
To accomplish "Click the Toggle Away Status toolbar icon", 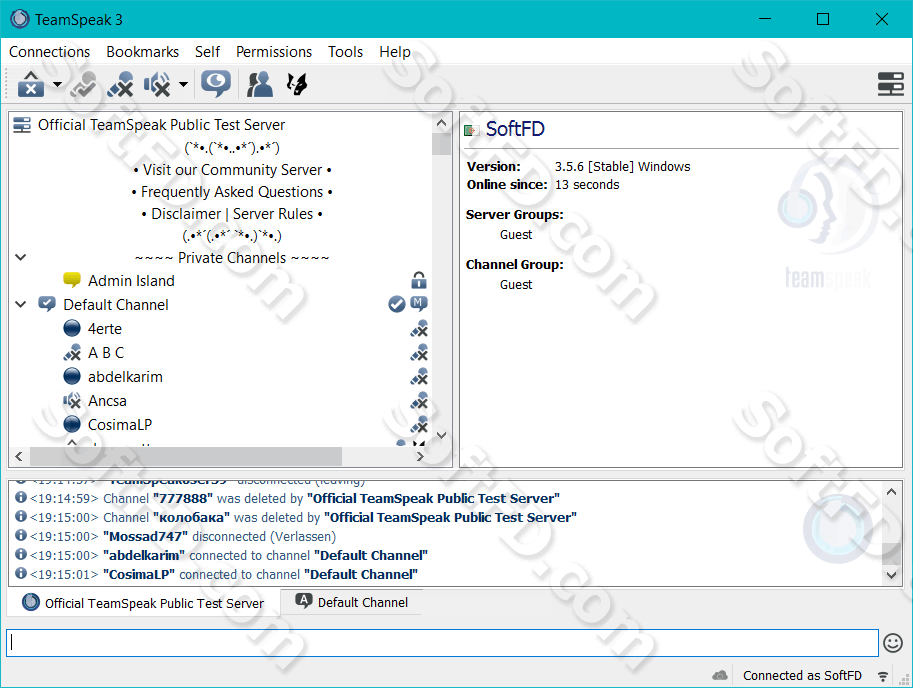I will [x=83, y=84].
